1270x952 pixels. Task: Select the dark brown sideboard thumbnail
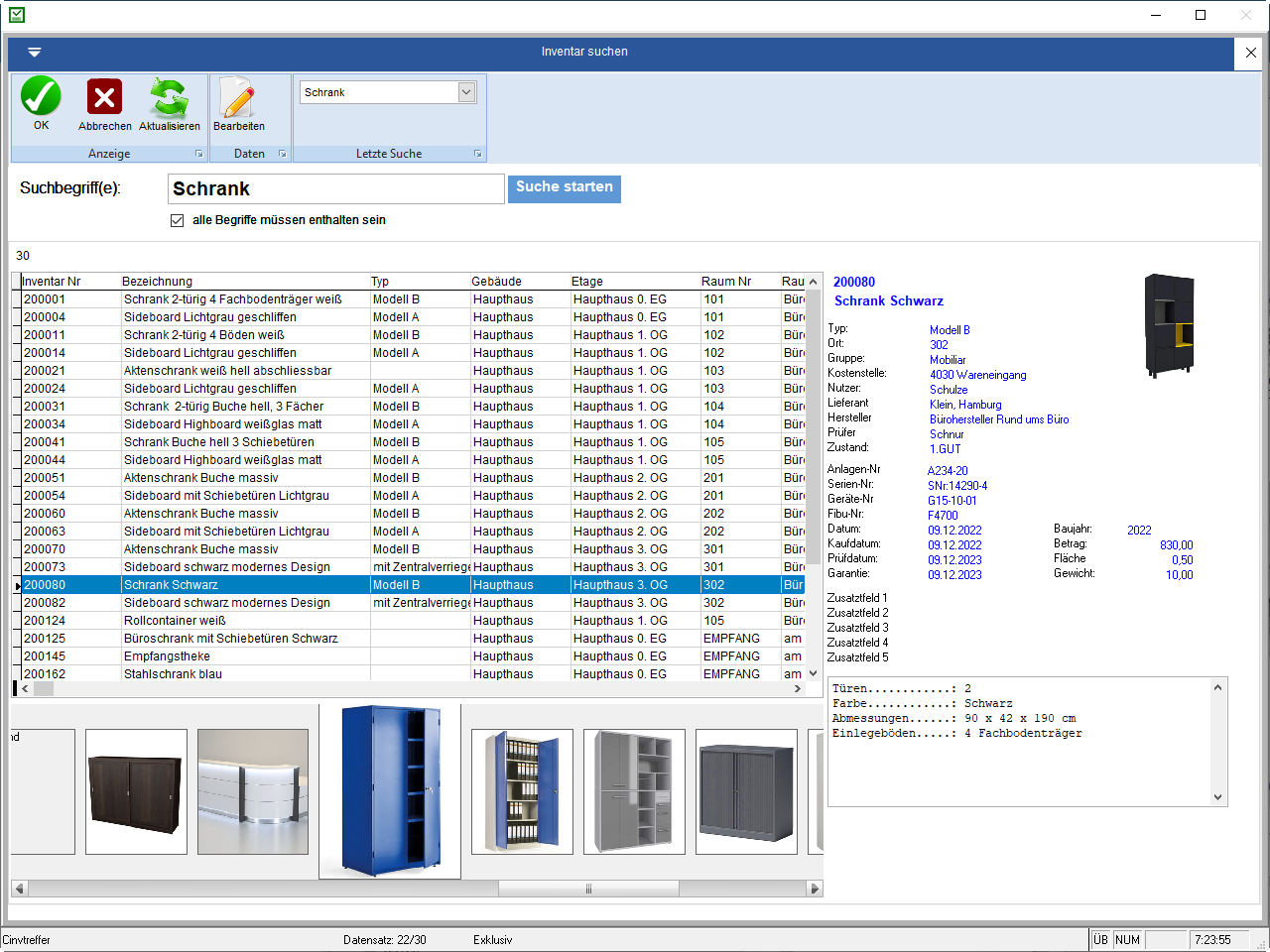click(x=136, y=791)
